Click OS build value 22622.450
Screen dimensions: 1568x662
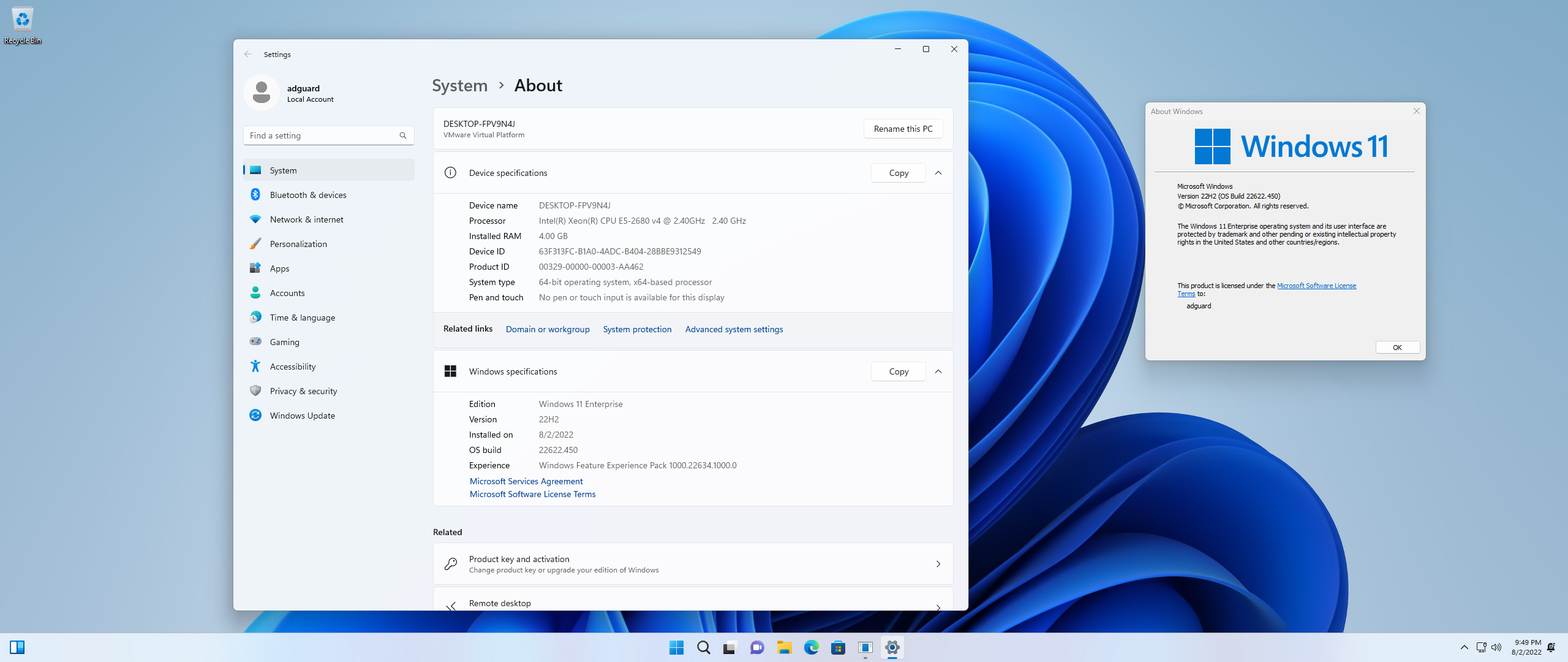[x=558, y=450]
